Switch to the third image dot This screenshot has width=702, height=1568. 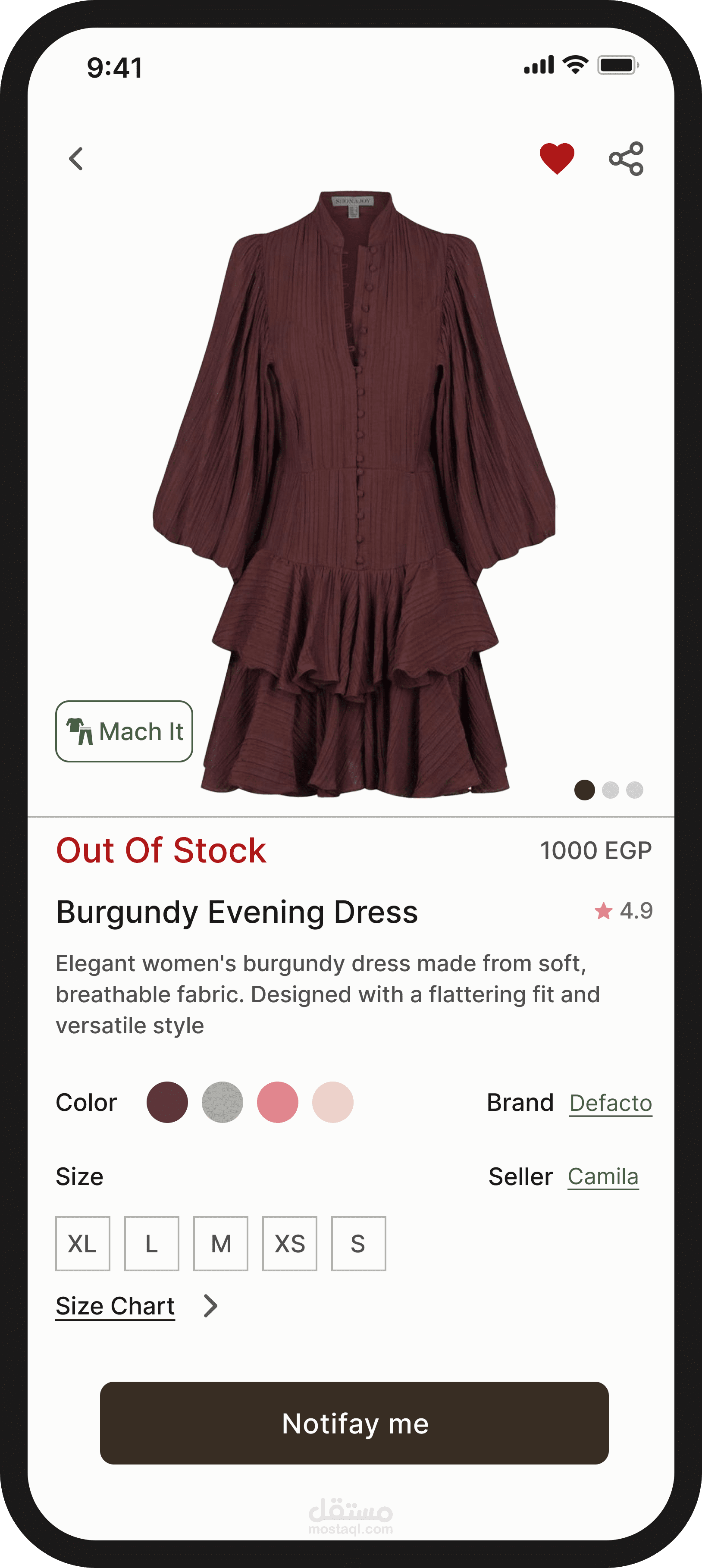[x=634, y=790]
